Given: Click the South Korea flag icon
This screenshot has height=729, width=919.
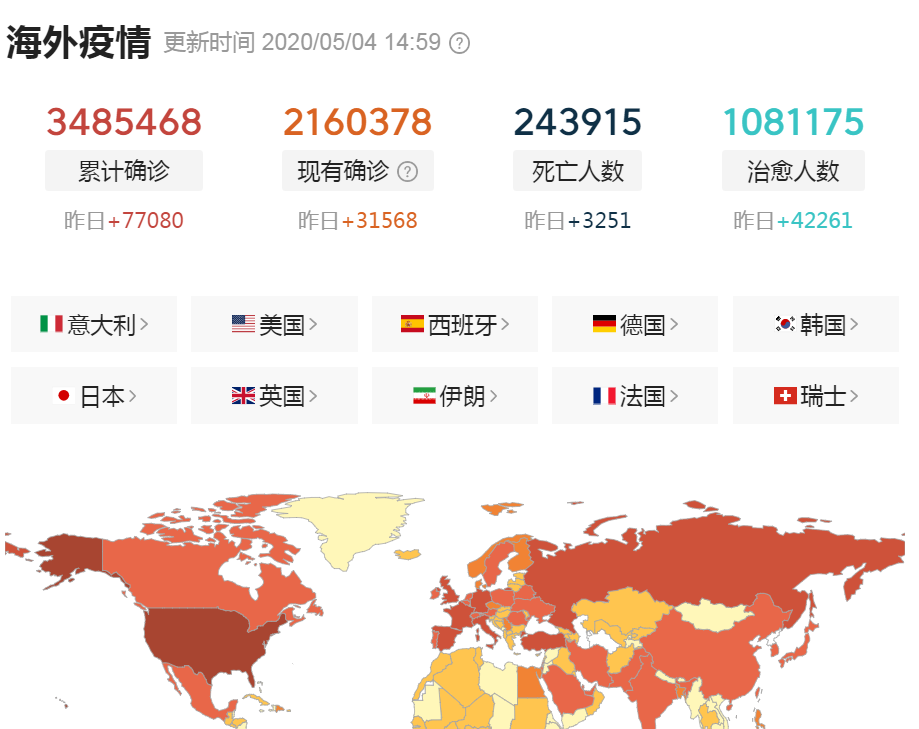Looking at the screenshot, I should (785, 323).
